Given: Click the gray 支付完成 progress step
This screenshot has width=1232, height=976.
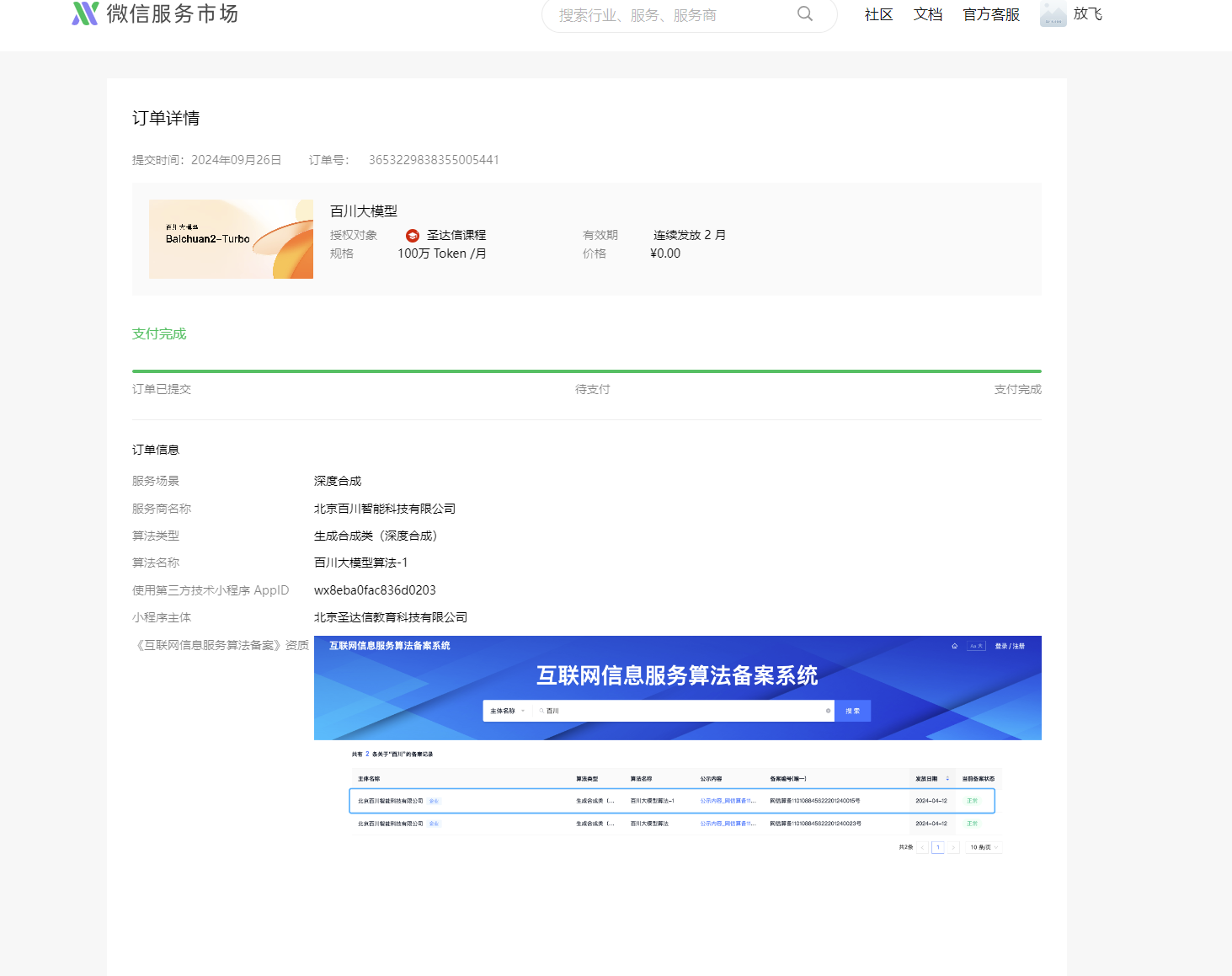Looking at the screenshot, I should point(1018,389).
